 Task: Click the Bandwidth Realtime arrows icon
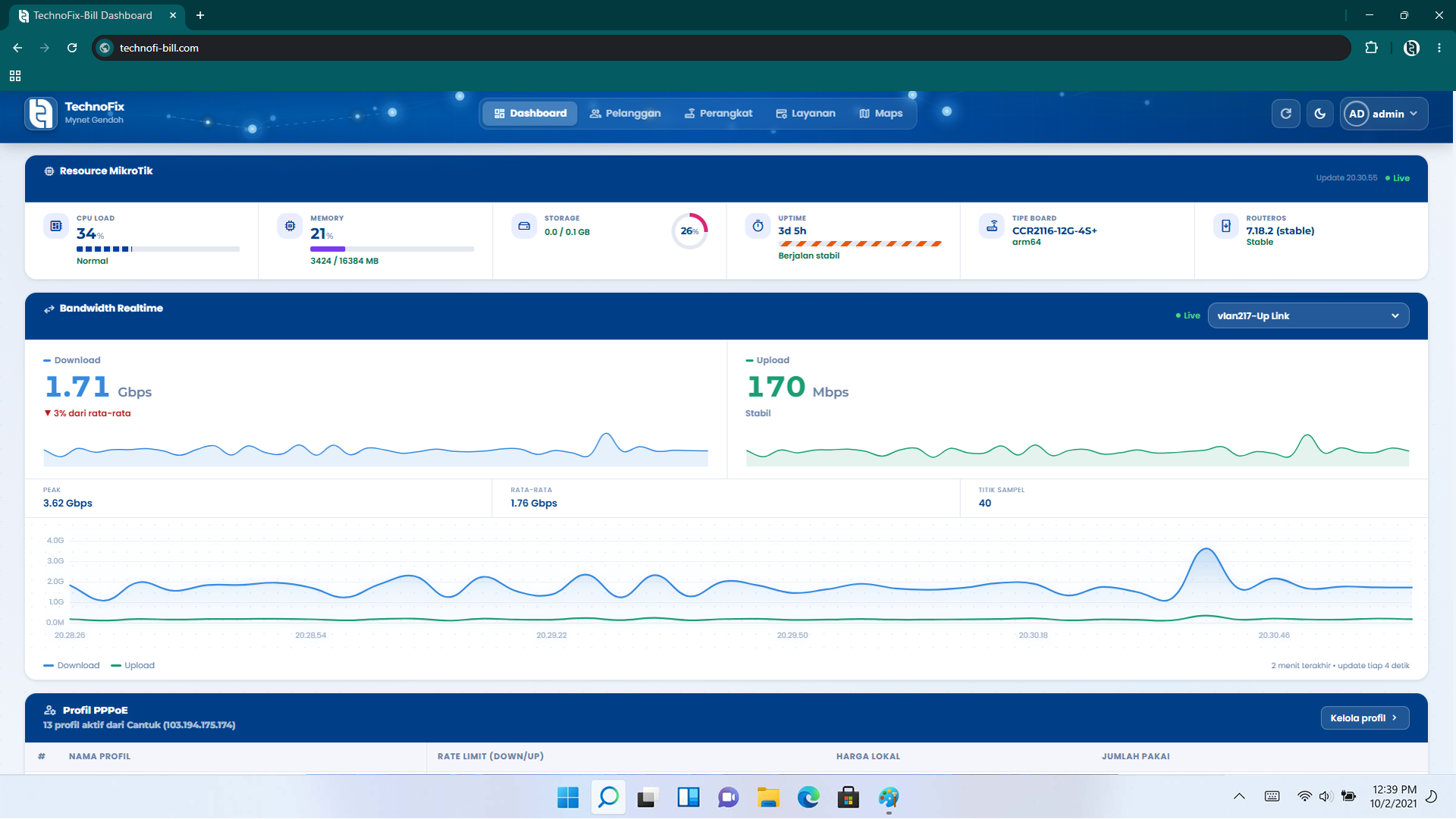[x=49, y=309]
